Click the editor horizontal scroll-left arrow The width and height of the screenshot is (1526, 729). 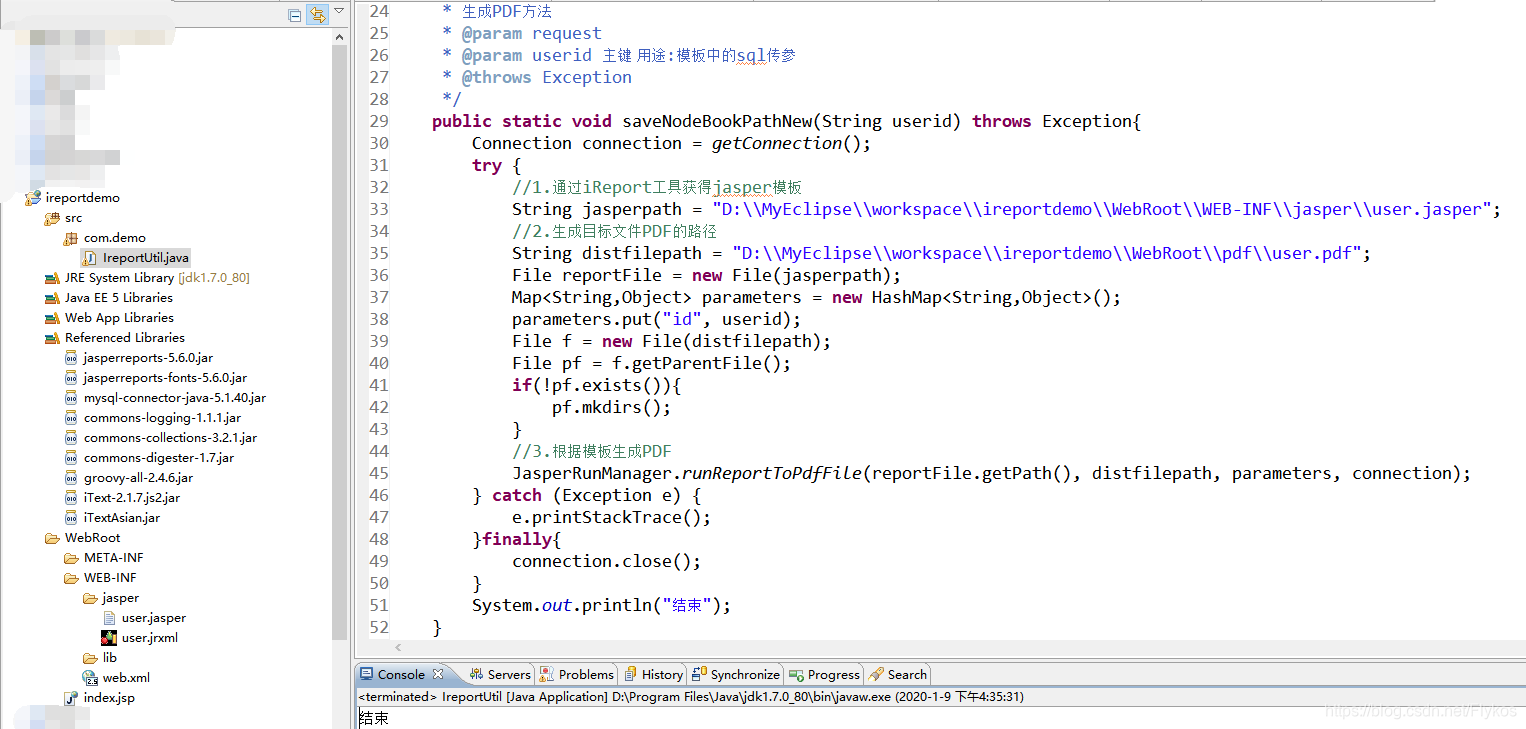click(398, 648)
